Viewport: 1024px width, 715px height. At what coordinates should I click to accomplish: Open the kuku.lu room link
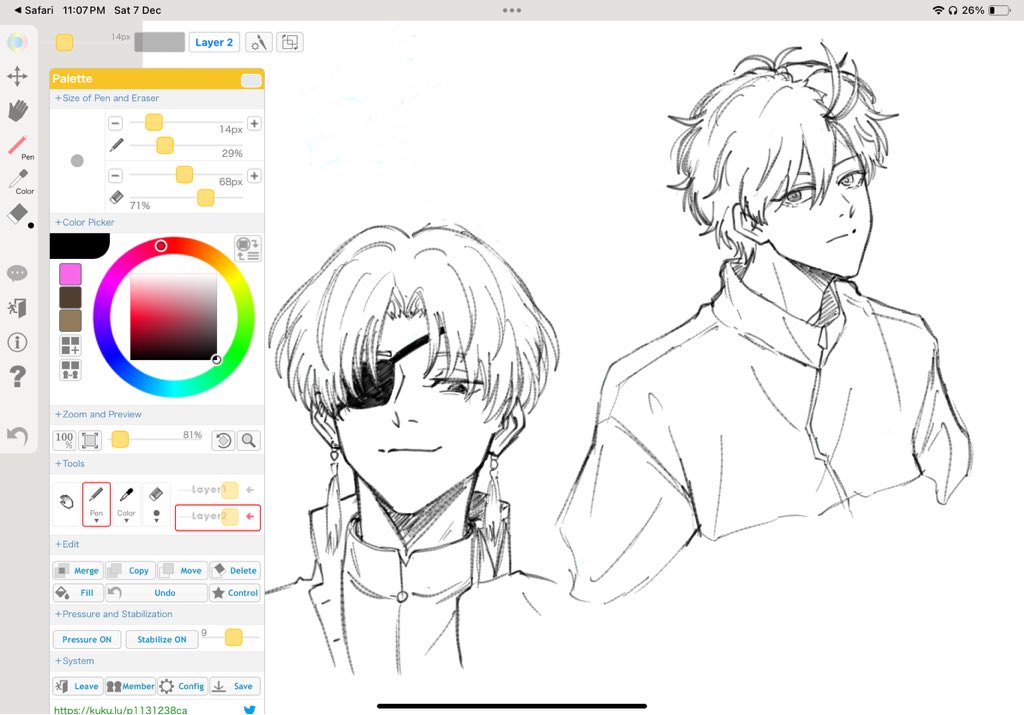click(x=121, y=710)
